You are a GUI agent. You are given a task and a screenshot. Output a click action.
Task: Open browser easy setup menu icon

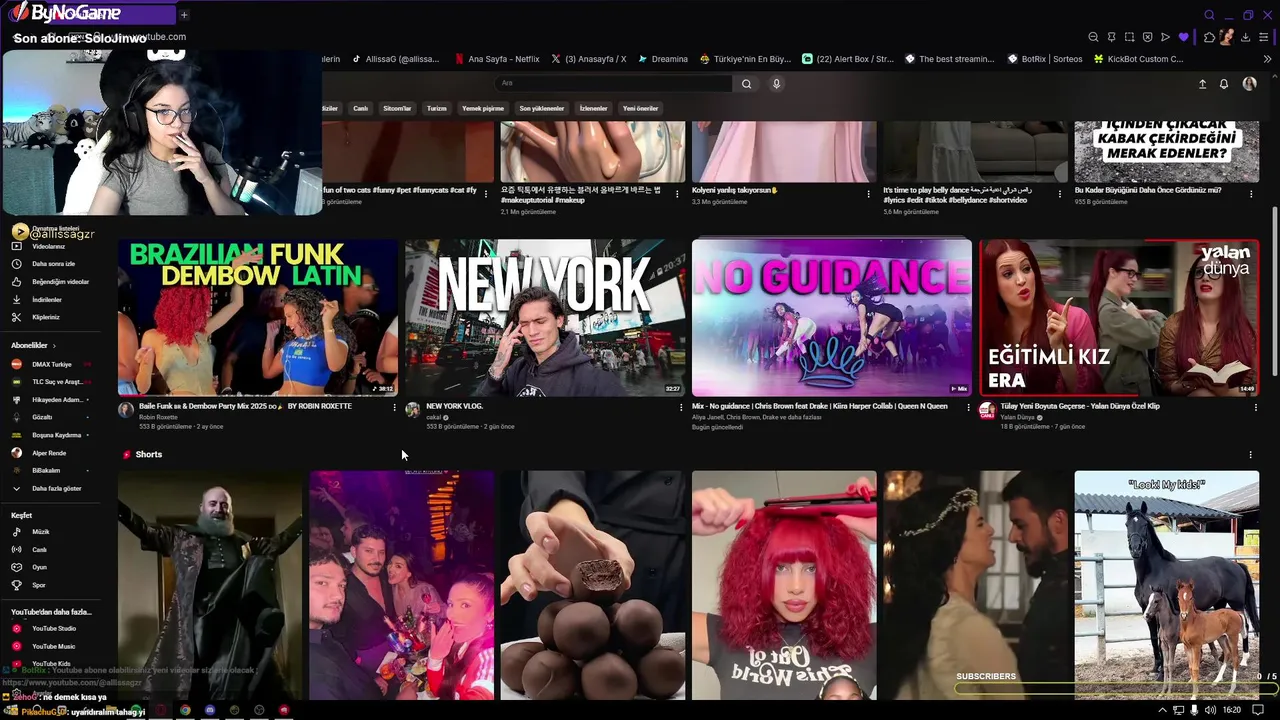(x=1264, y=37)
